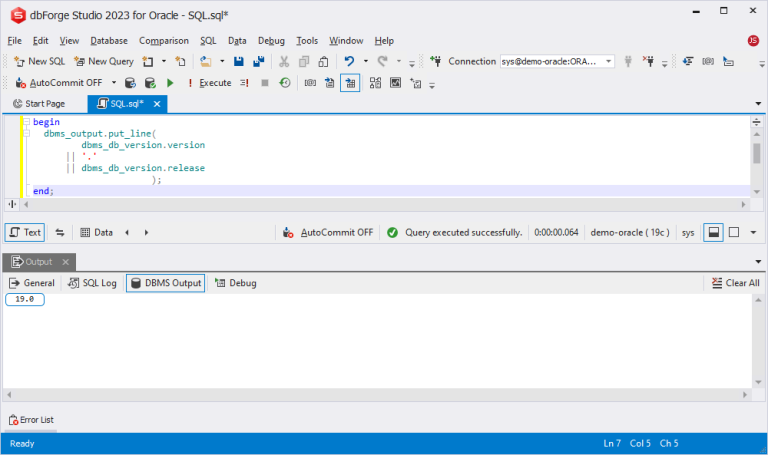Click the Cut scissors icon
The width and height of the screenshot is (768, 455).
(284, 61)
